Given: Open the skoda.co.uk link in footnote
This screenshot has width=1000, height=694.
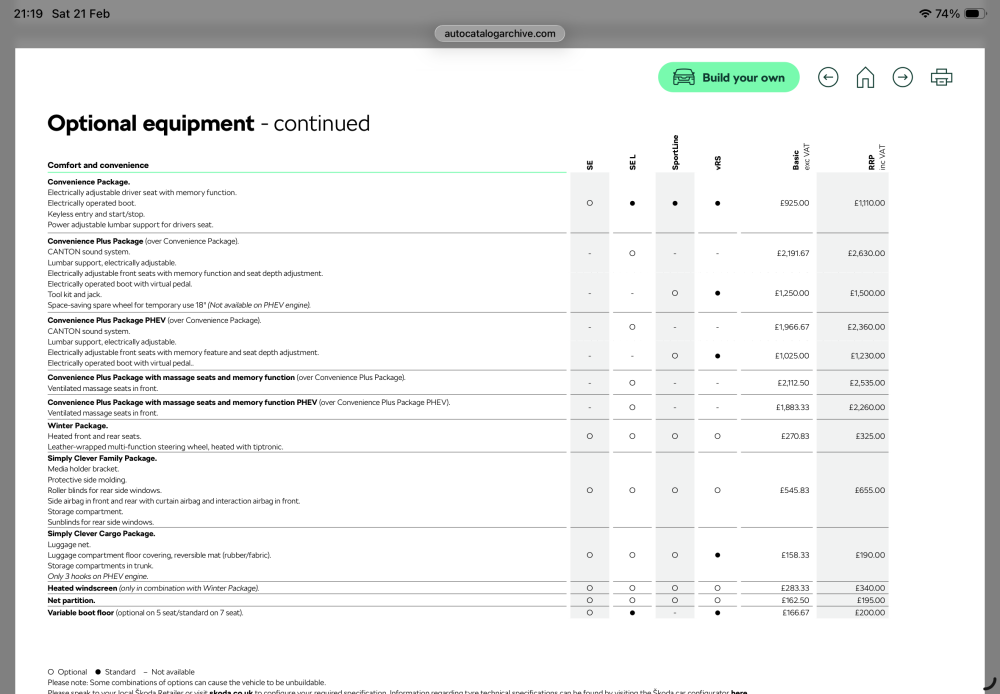Looking at the screenshot, I should pos(231,691).
